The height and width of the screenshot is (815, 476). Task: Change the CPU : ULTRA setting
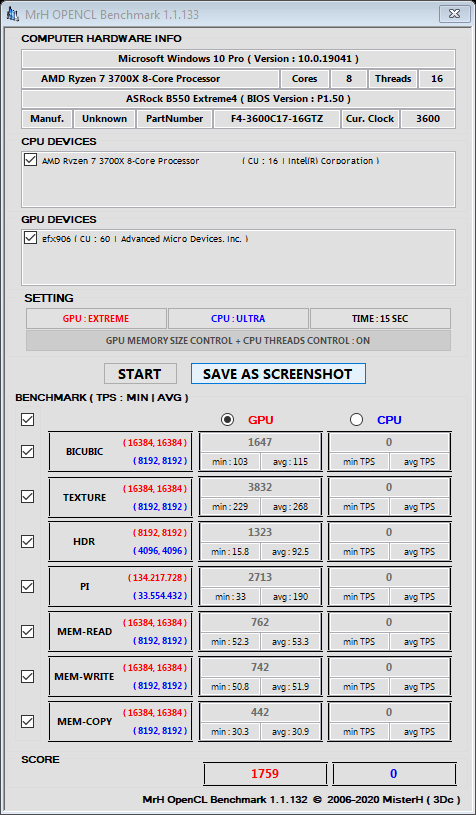click(239, 319)
